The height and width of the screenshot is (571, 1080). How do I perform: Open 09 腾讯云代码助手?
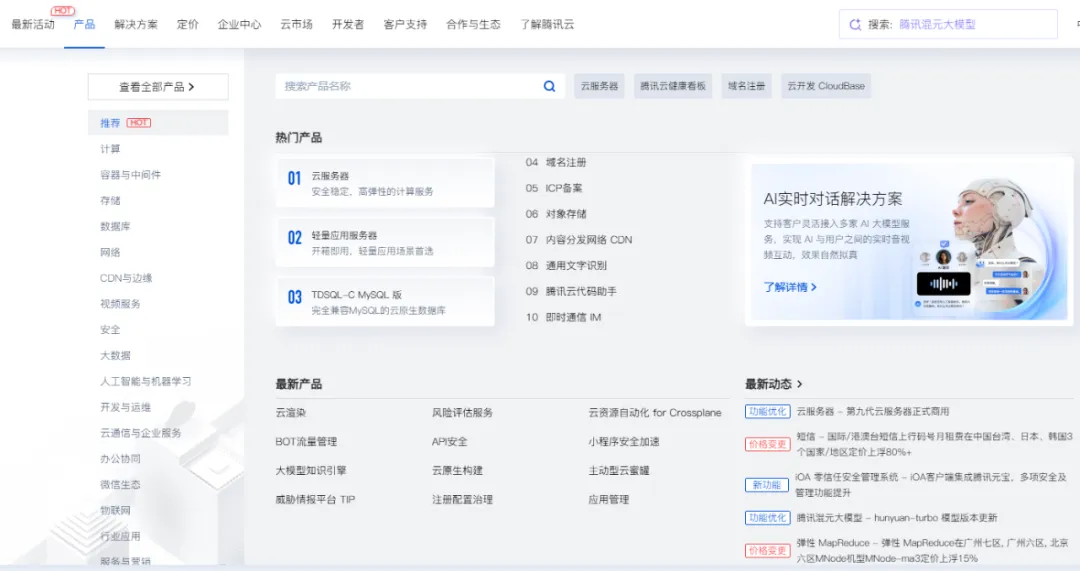pos(571,291)
